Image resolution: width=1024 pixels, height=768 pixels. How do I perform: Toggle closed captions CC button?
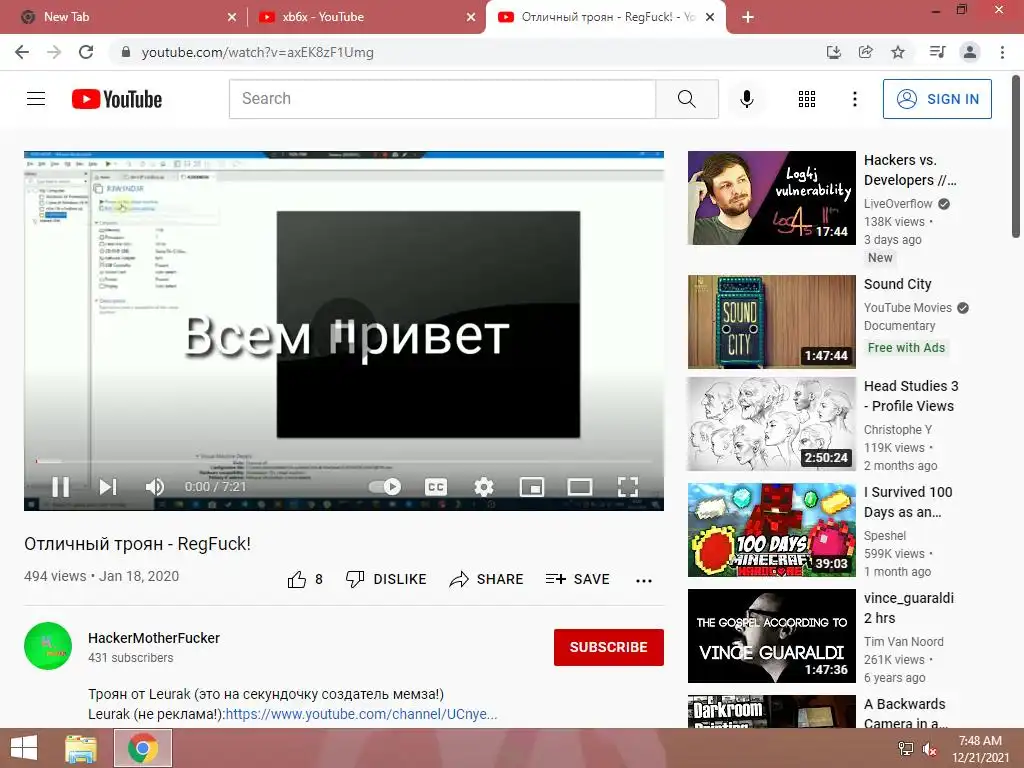coord(436,487)
